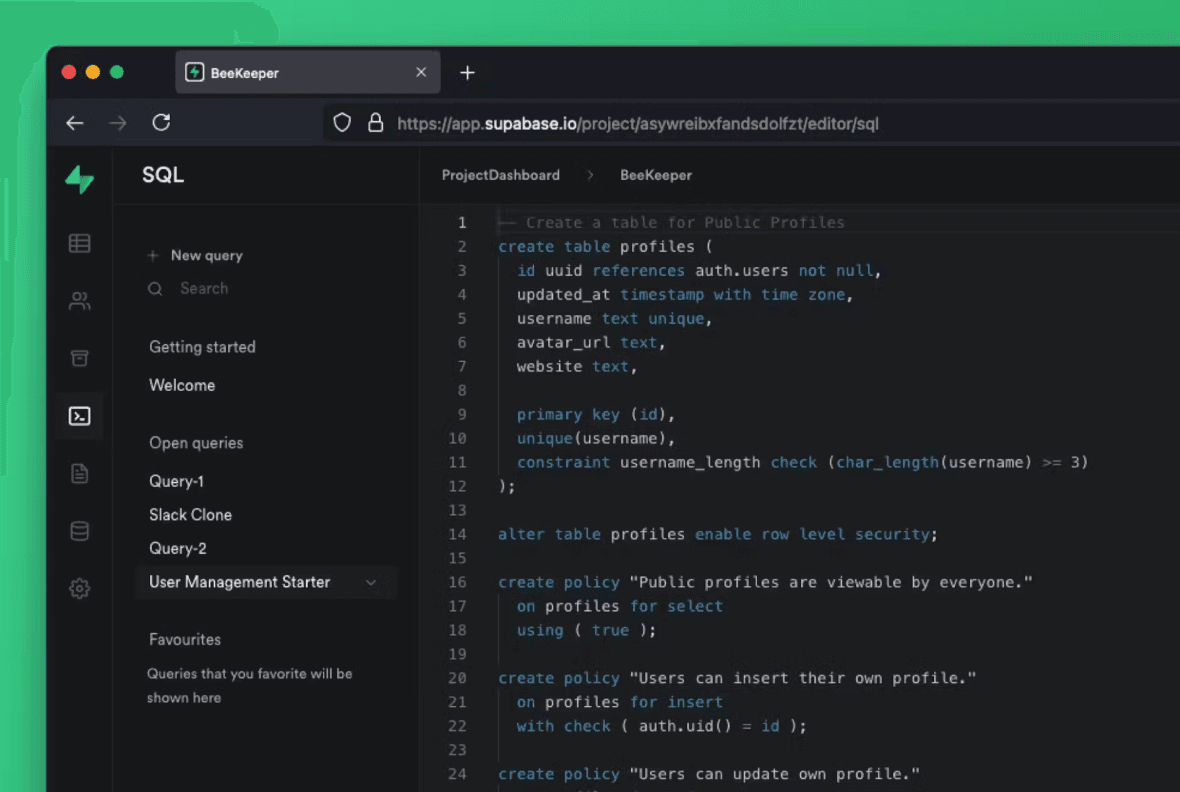The width and height of the screenshot is (1180, 792).
Task: Open the Slack Clone query
Action: 190,515
